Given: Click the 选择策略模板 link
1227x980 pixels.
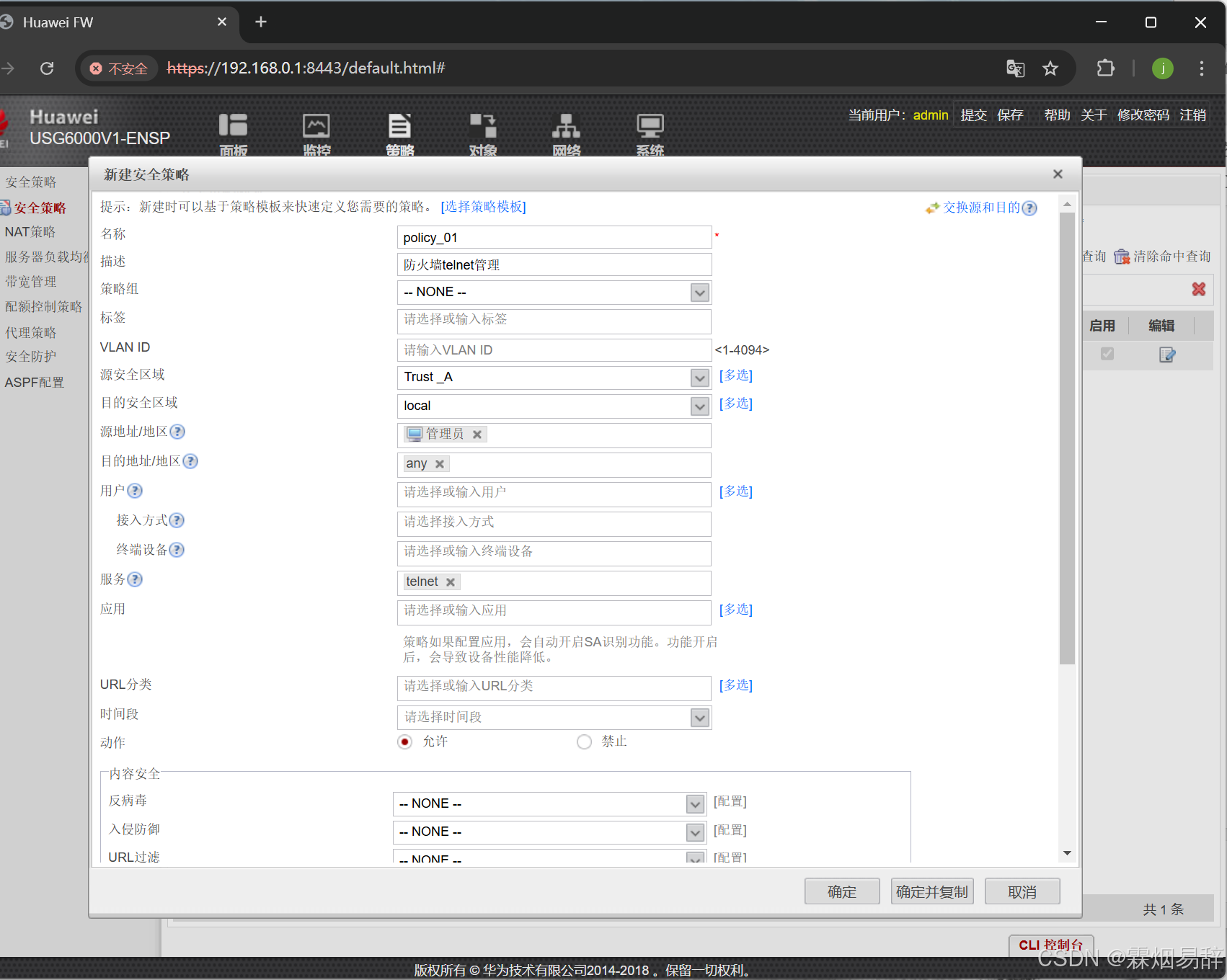Looking at the screenshot, I should [484, 207].
